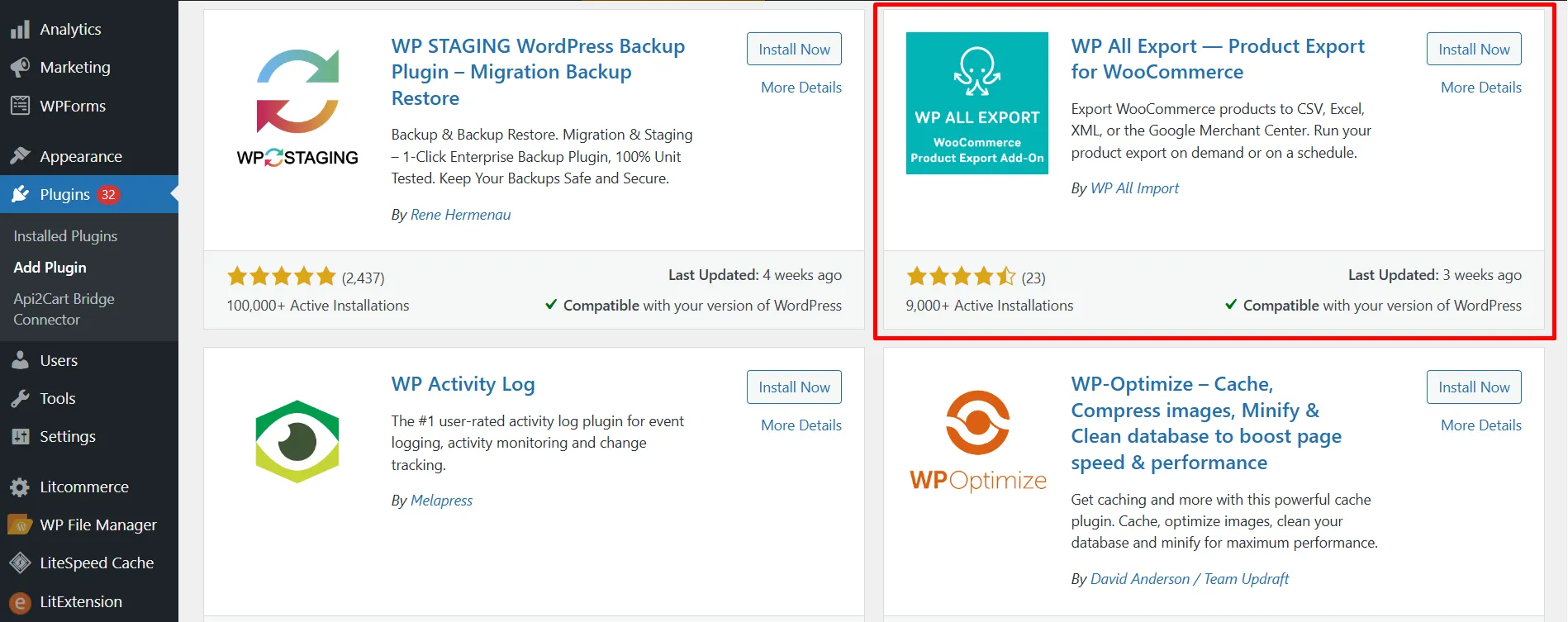Click the Litcommerce gear icon
This screenshot has width=1568, height=622.
pos(20,487)
